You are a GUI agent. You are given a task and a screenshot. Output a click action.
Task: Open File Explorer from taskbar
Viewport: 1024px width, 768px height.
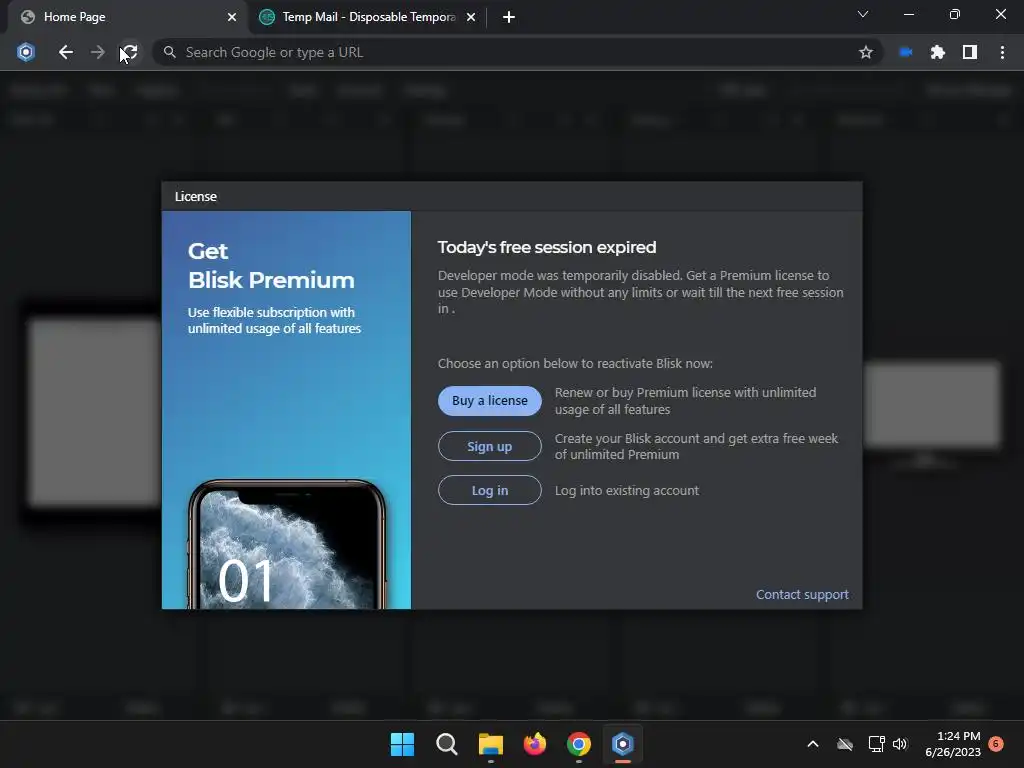click(490, 744)
